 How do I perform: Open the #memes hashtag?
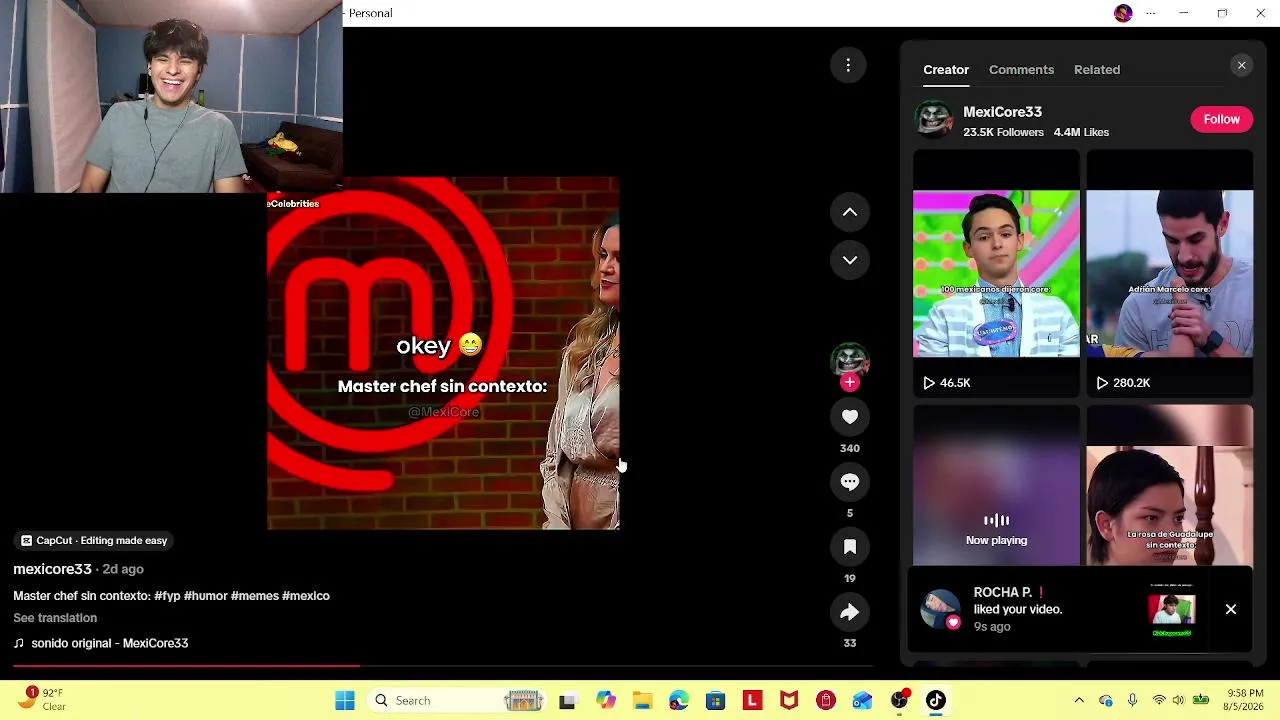tap(254, 596)
